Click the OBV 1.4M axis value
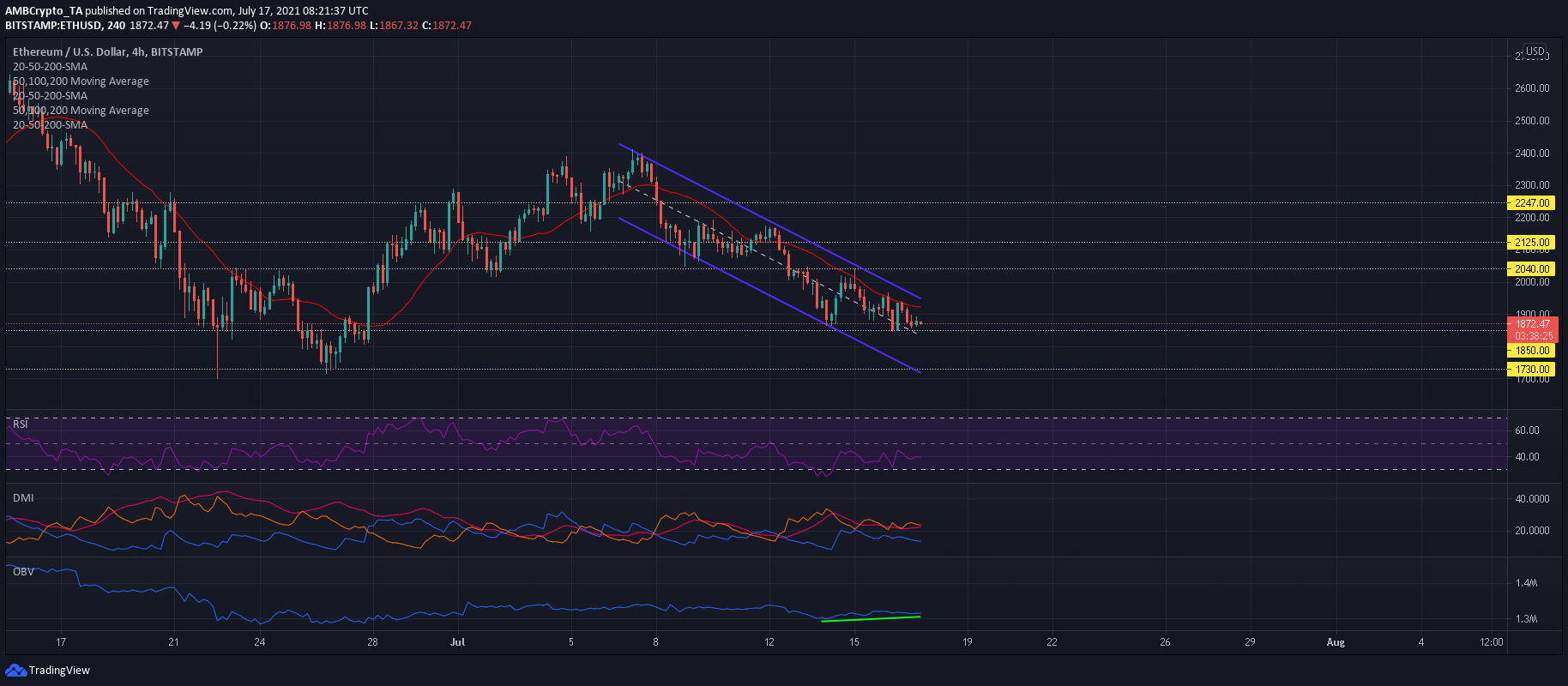 tap(1526, 583)
